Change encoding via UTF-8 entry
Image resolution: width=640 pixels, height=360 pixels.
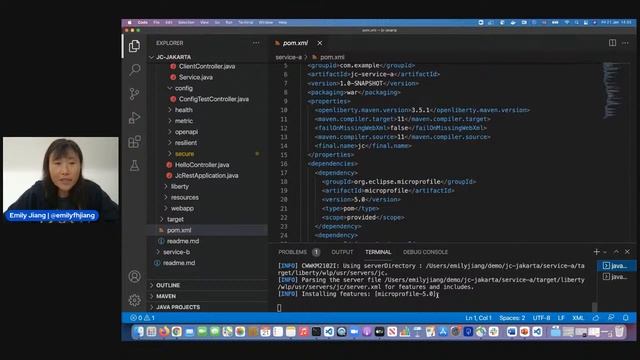point(541,318)
